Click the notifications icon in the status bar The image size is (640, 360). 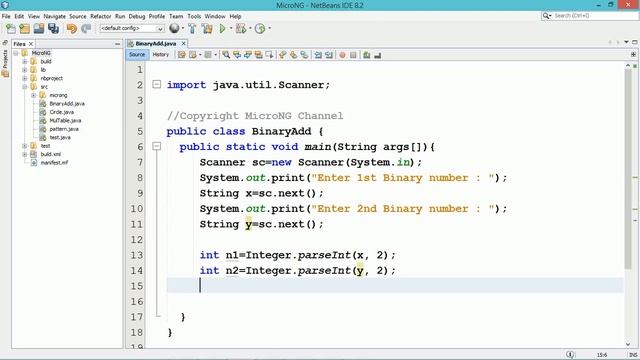tap(570, 354)
